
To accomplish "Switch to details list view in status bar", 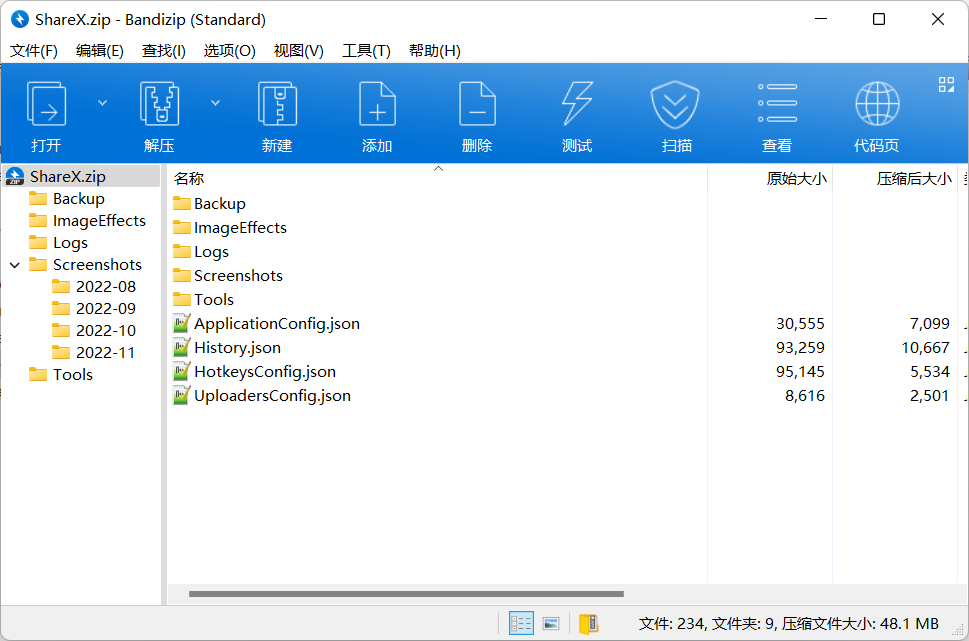I will (521, 623).
